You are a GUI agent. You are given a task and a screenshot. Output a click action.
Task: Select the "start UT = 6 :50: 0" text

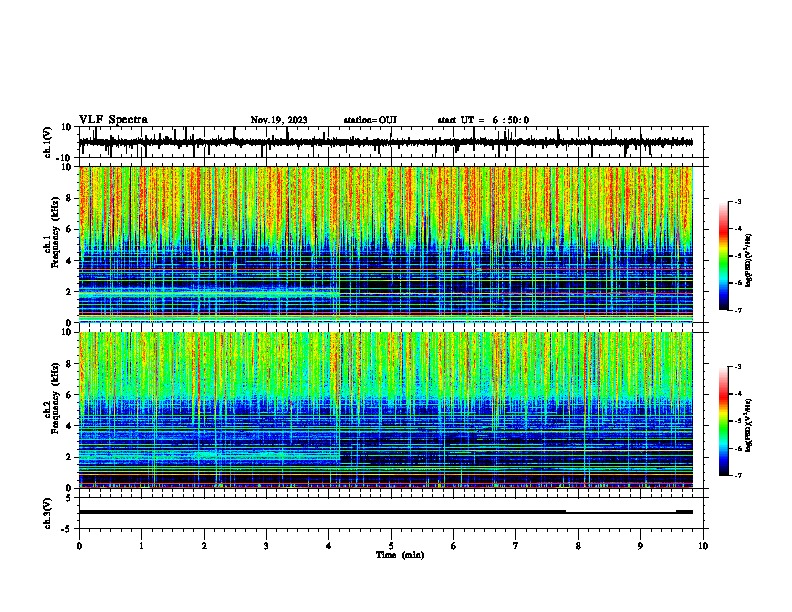point(483,120)
